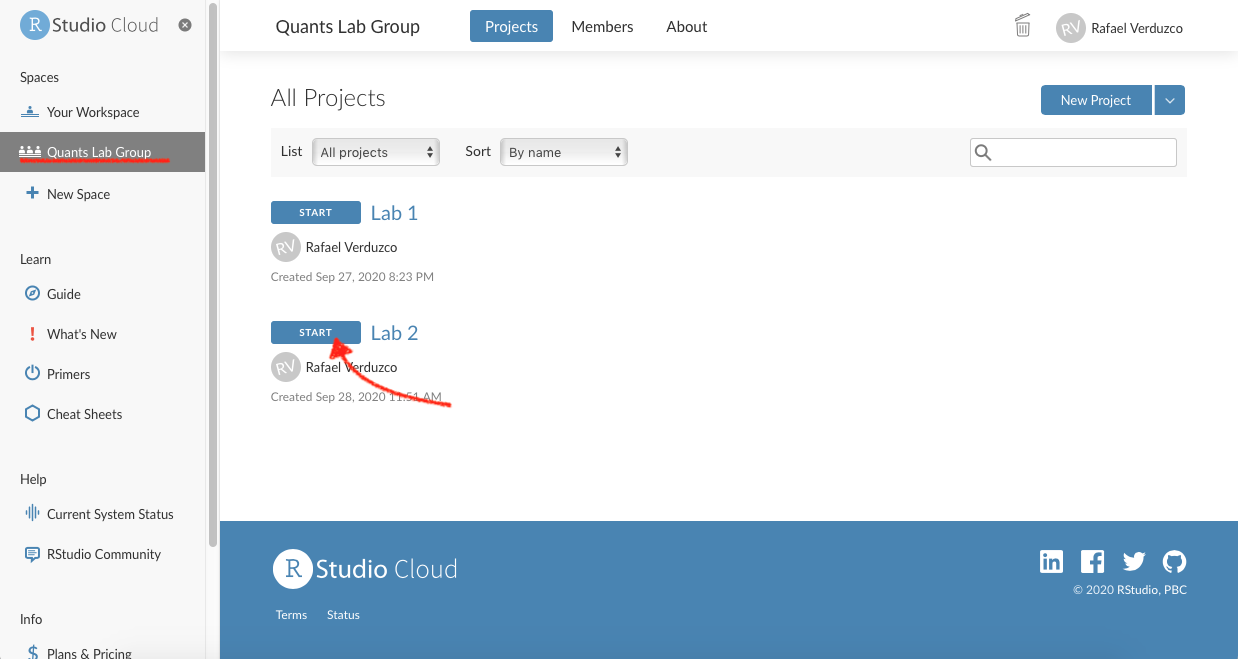Open What's New
Image resolution: width=1238 pixels, height=659 pixels.
[x=82, y=334]
